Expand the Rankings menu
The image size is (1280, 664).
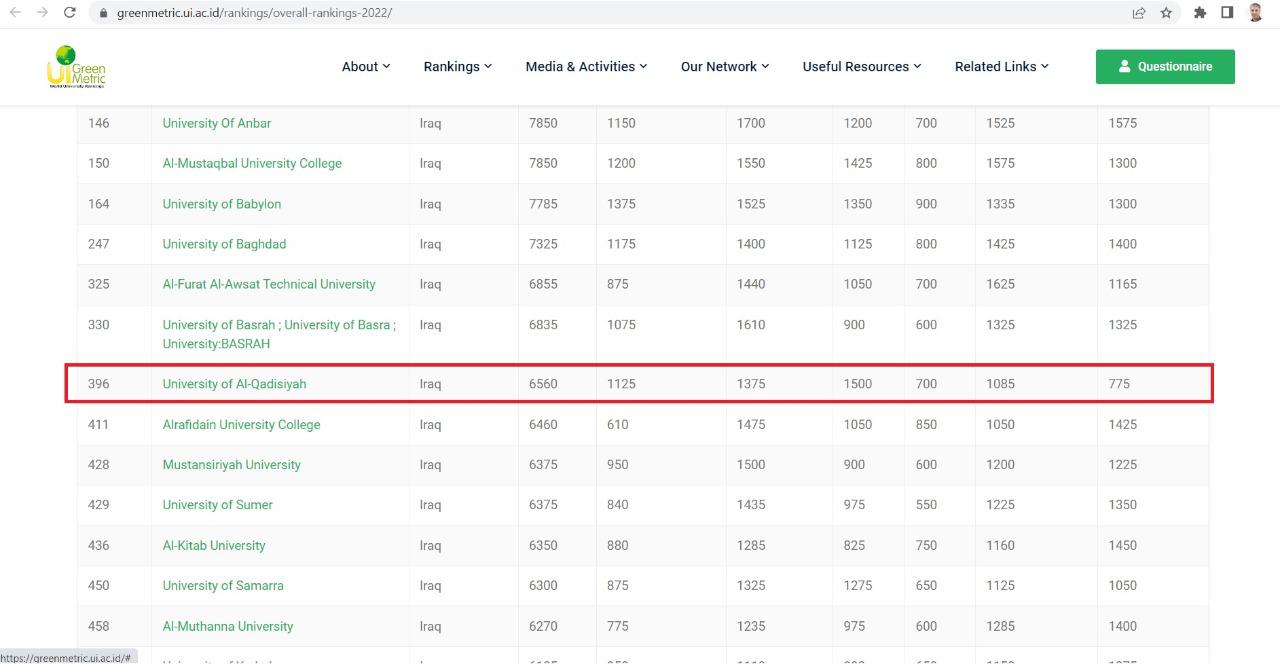[458, 66]
